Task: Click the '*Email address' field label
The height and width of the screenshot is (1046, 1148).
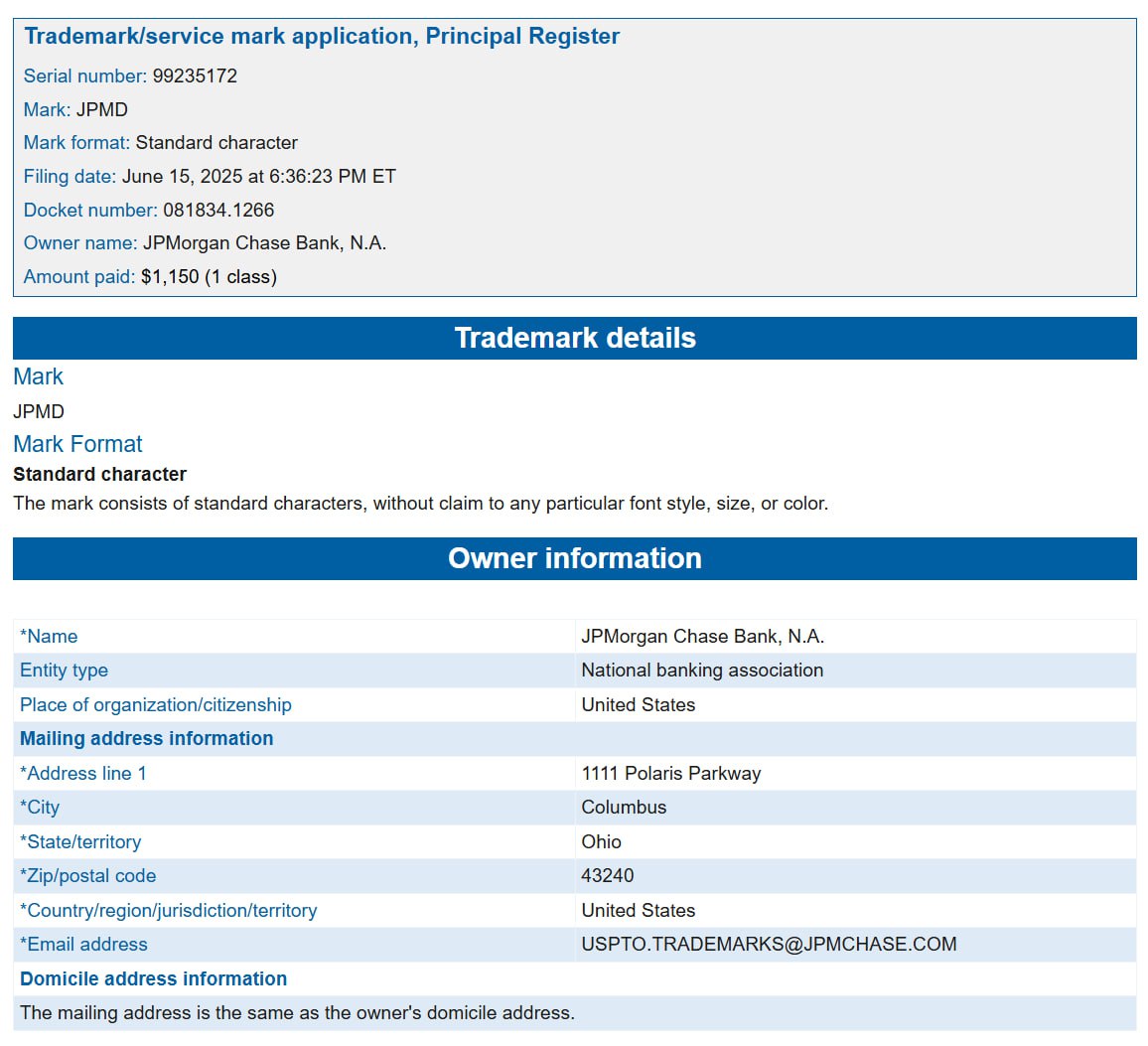Action: coord(83,945)
